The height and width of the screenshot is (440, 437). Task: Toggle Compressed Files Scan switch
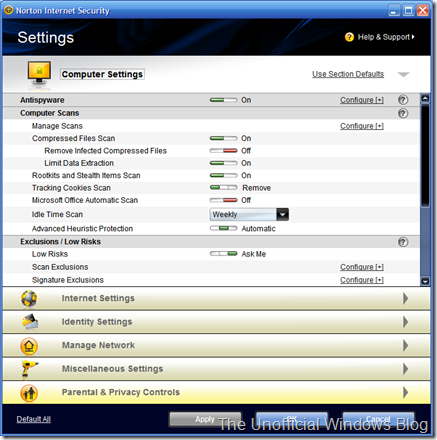tap(223, 138)
